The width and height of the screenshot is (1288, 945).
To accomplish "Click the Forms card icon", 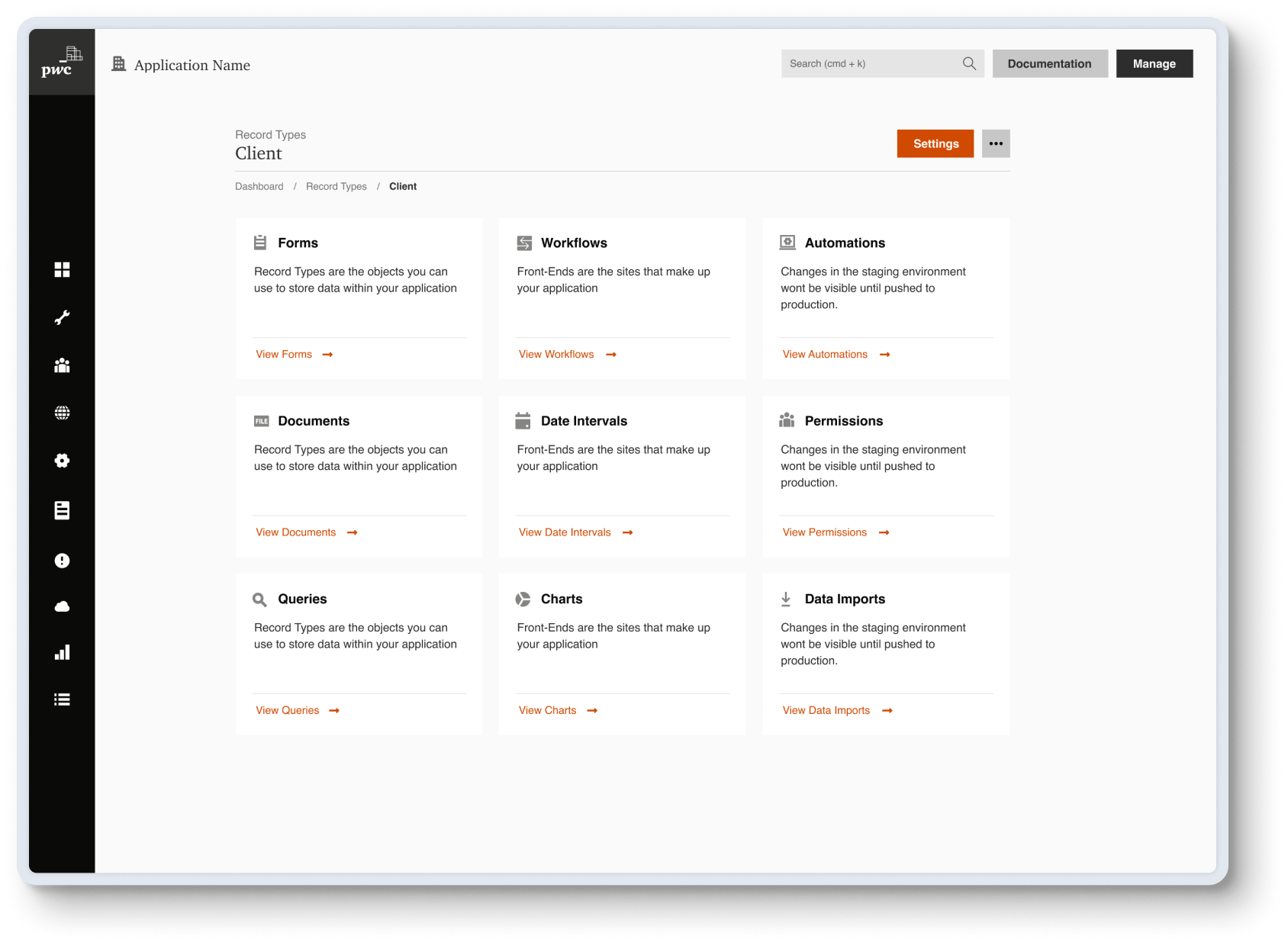I will coord(260,243).
